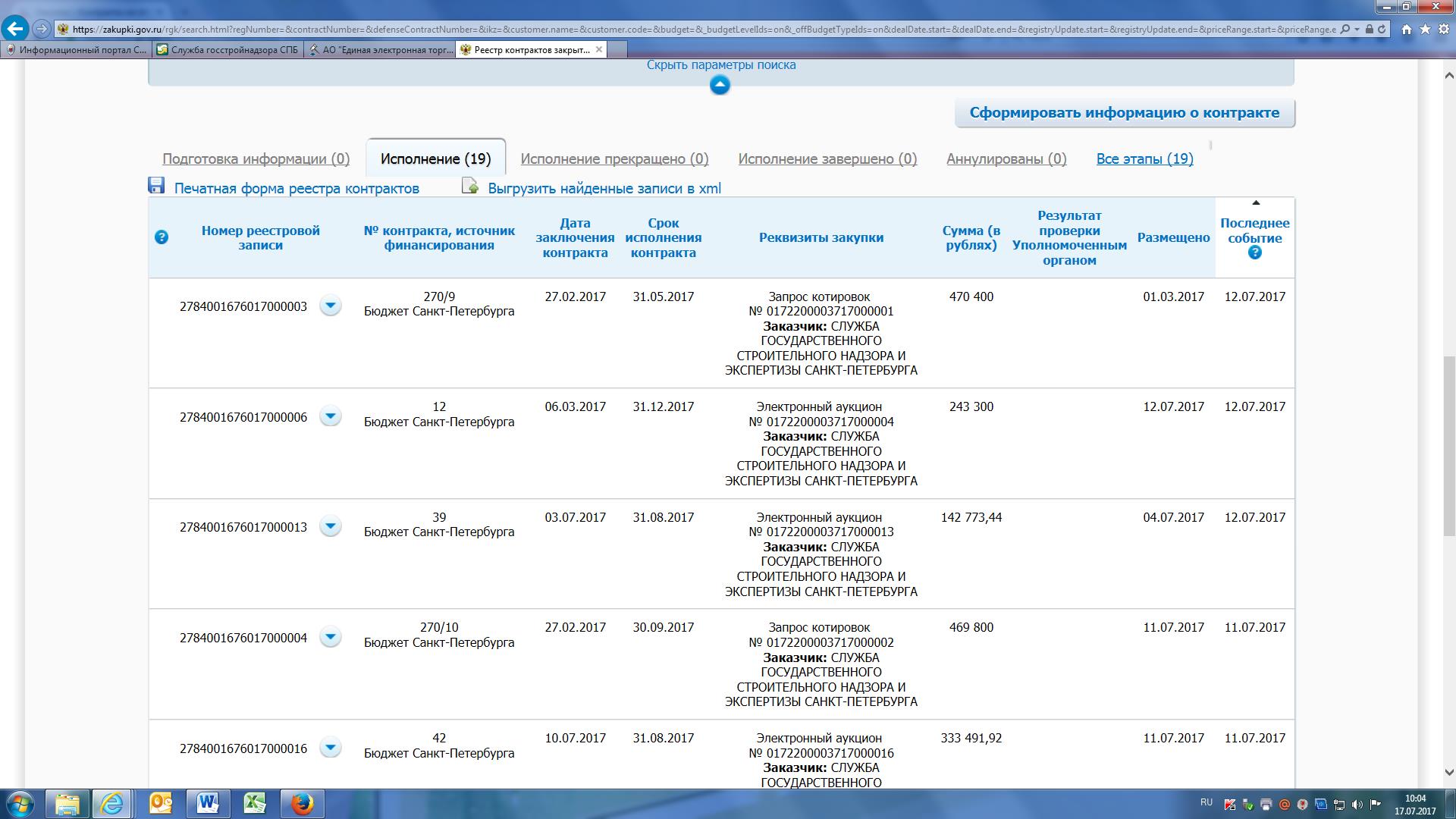Switch to Исполнение прекращено (0) tab
Screen dimensions: 1456x819
click(x=614, y=159)
